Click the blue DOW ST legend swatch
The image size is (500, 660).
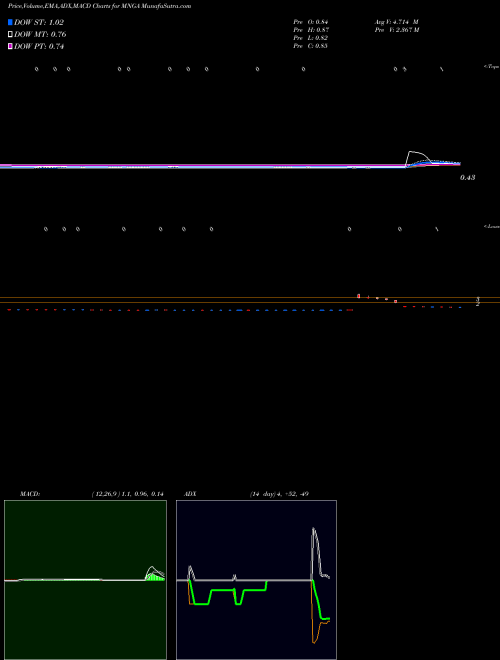click(x=11, y=22)
